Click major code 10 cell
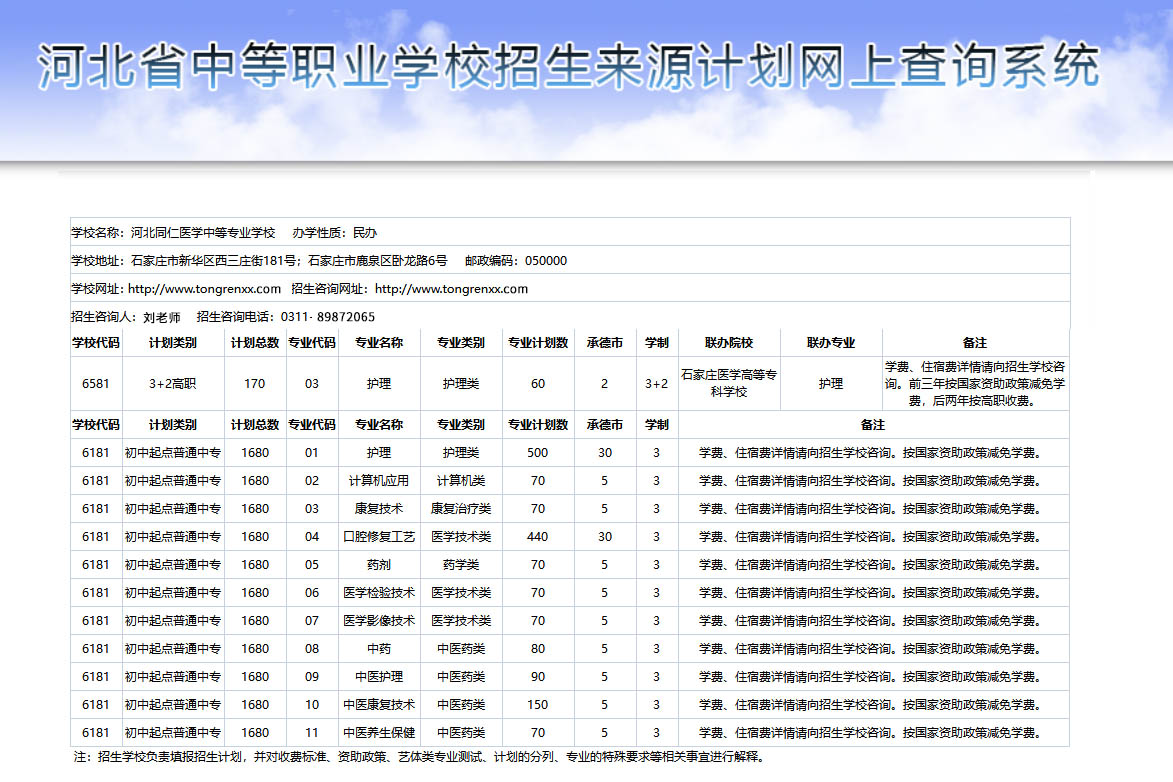Image resolution: width=1173 pixels, height=782 pixels. point(312,705)
